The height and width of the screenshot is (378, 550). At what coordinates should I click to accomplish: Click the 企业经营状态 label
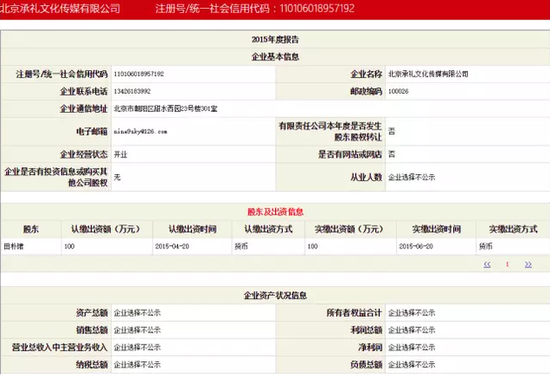point(84,154)
